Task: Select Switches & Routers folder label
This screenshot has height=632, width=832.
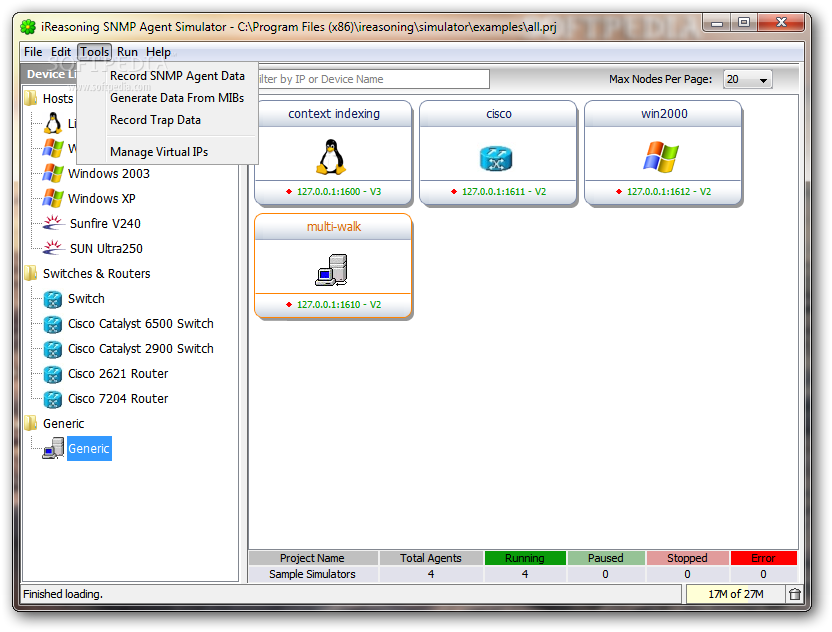Action: click(97, 273)
